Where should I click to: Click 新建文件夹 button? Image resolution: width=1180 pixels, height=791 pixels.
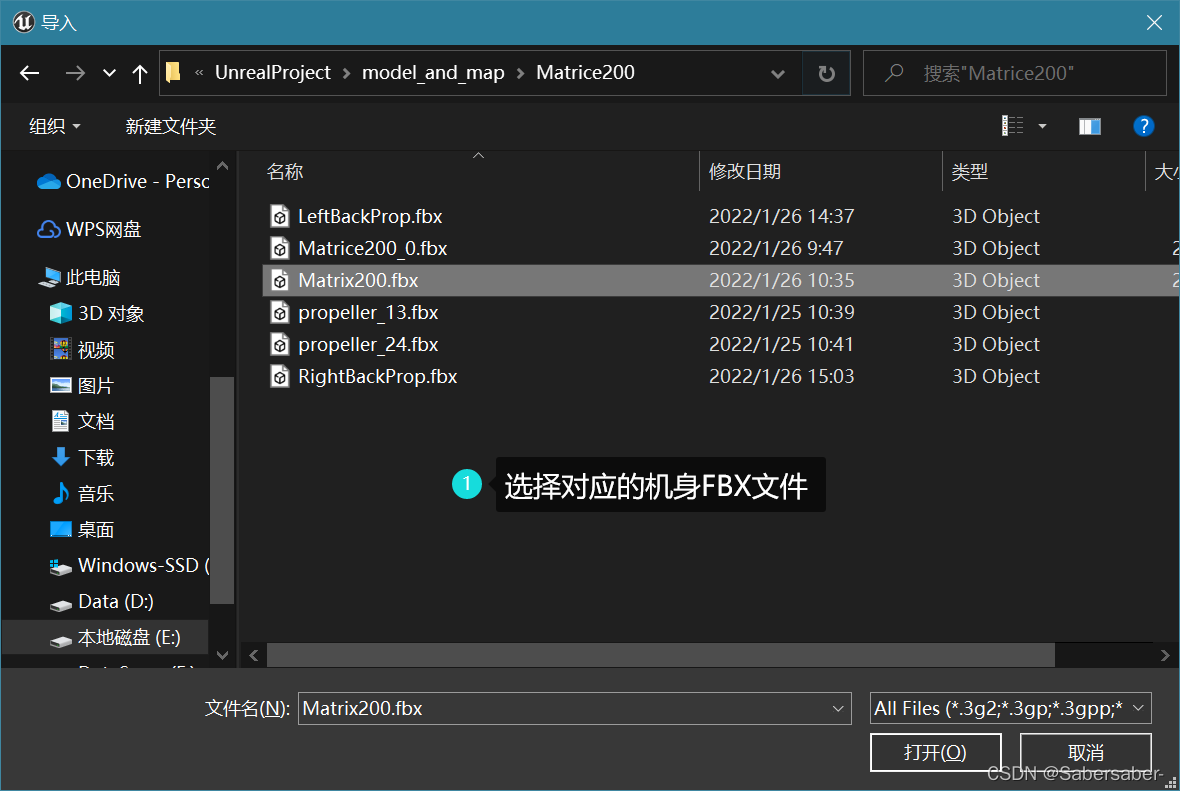170,126
